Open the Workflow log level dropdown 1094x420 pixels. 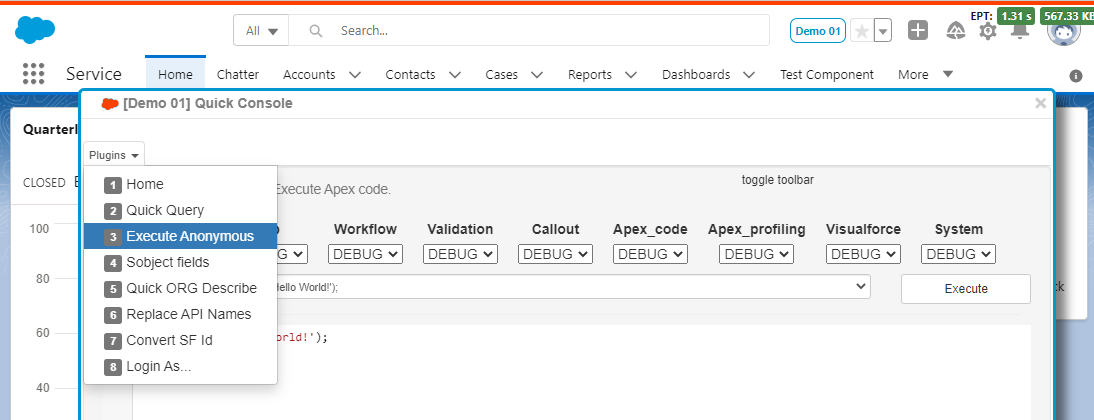pyautogui.click(x=366, y=254)
